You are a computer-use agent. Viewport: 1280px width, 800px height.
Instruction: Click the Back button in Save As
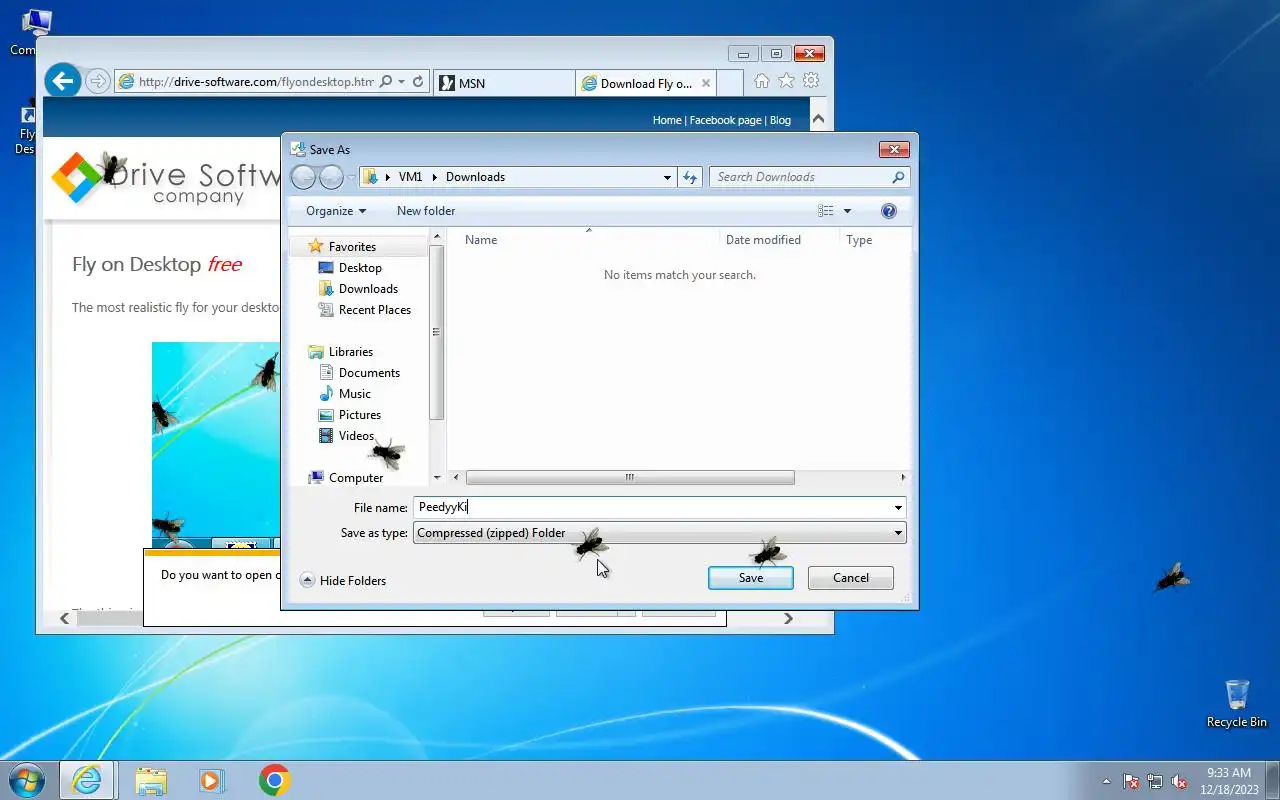(304, 177)
